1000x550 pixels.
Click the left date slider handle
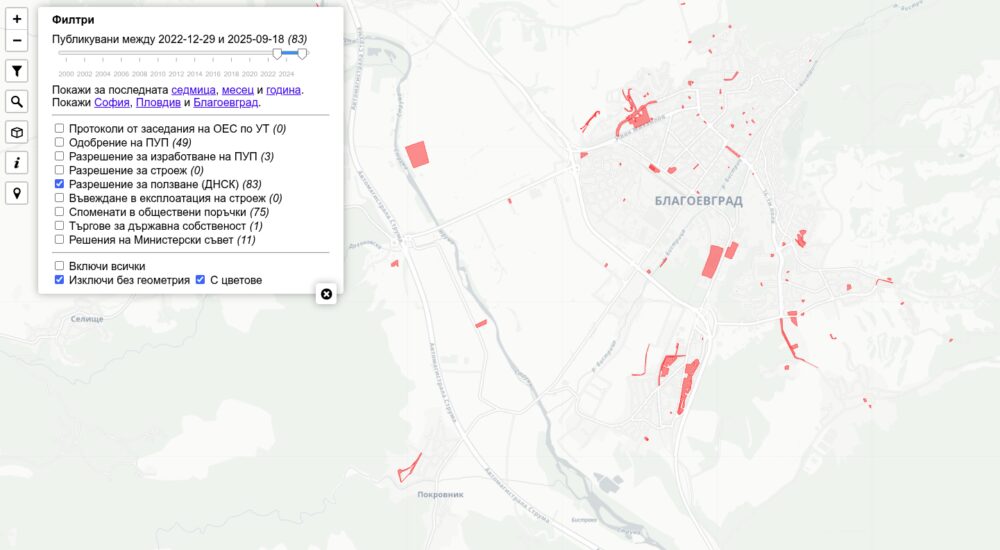tap(277, 54)
